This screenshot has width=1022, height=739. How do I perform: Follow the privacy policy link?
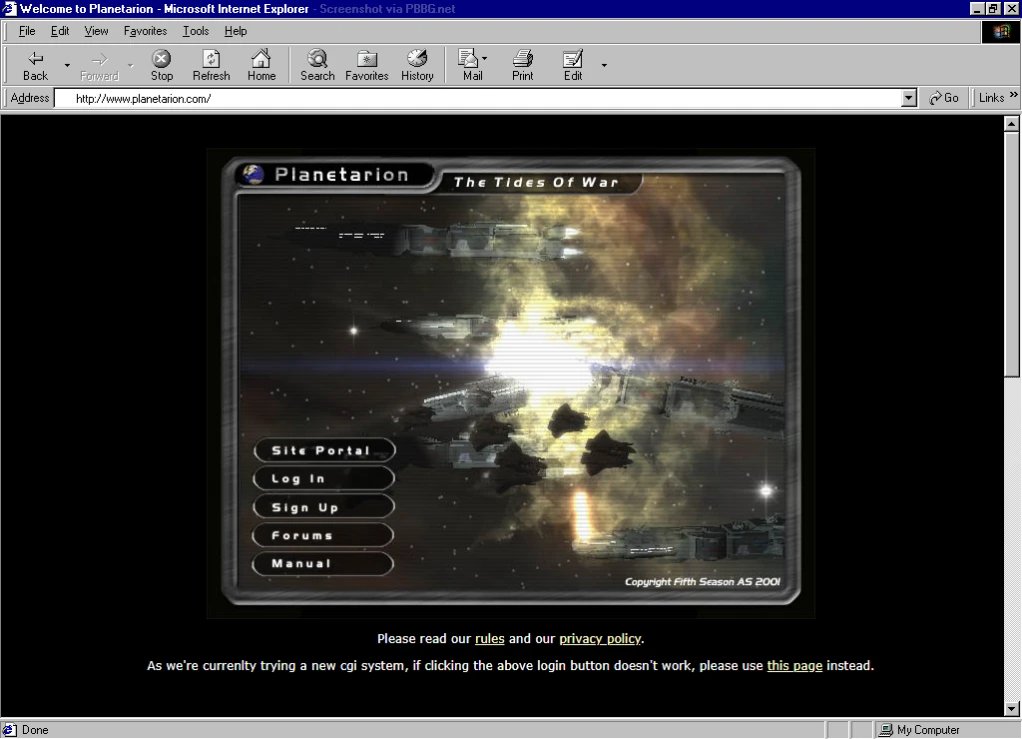tap(600, 639)
